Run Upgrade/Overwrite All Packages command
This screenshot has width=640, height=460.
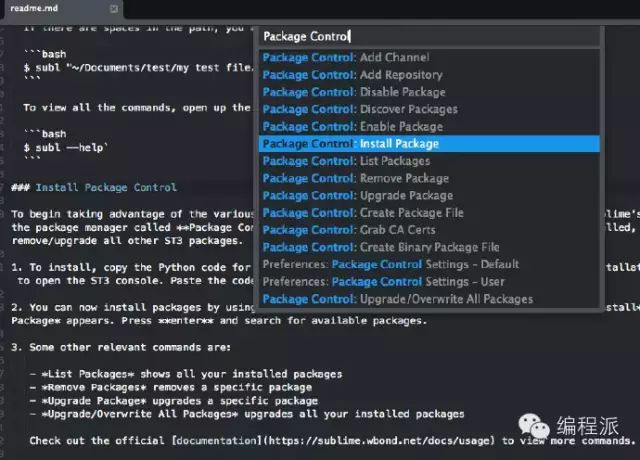pyautogui.click(x=429, y=299)
